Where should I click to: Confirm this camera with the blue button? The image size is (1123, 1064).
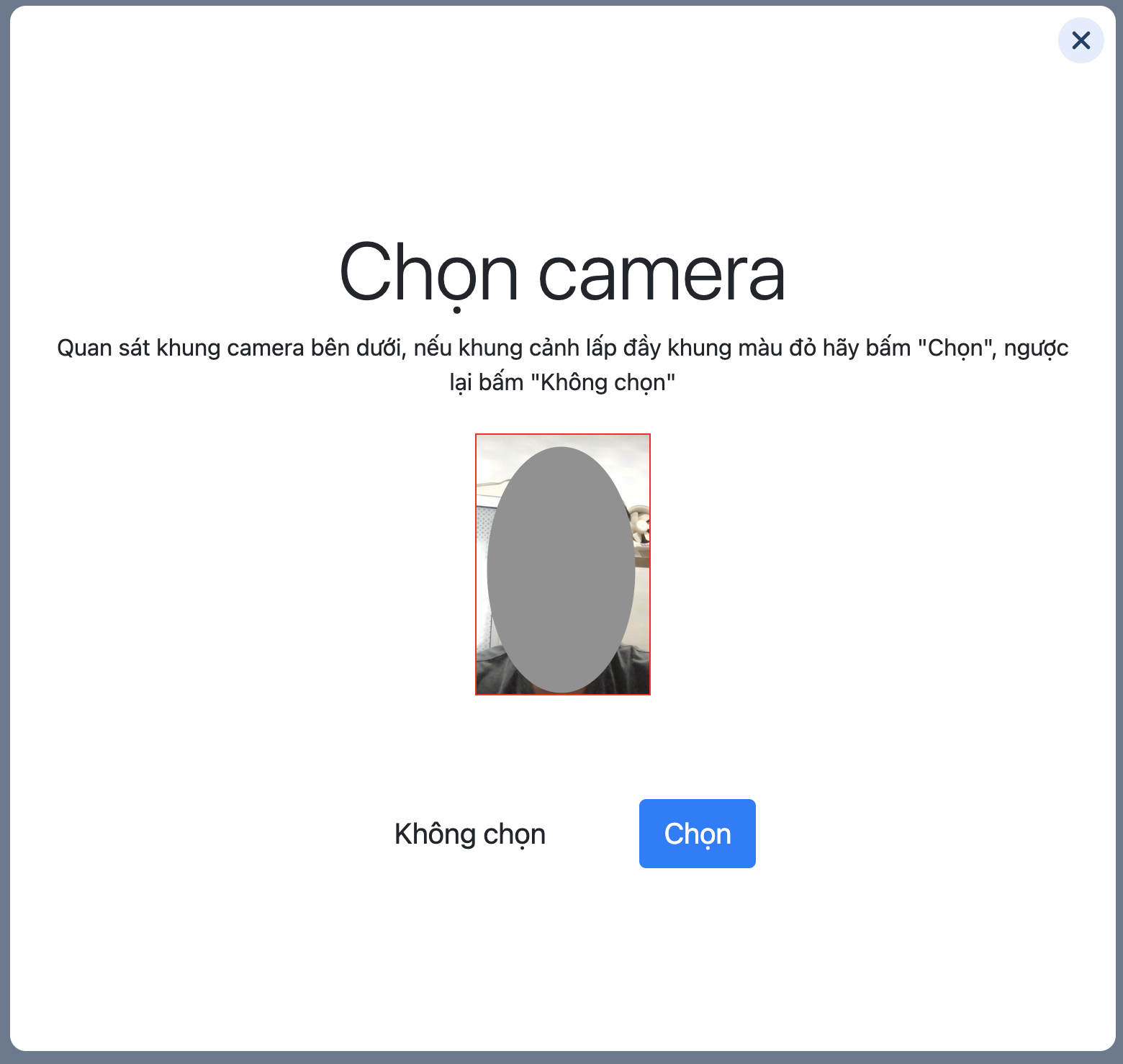coord(697,834)
